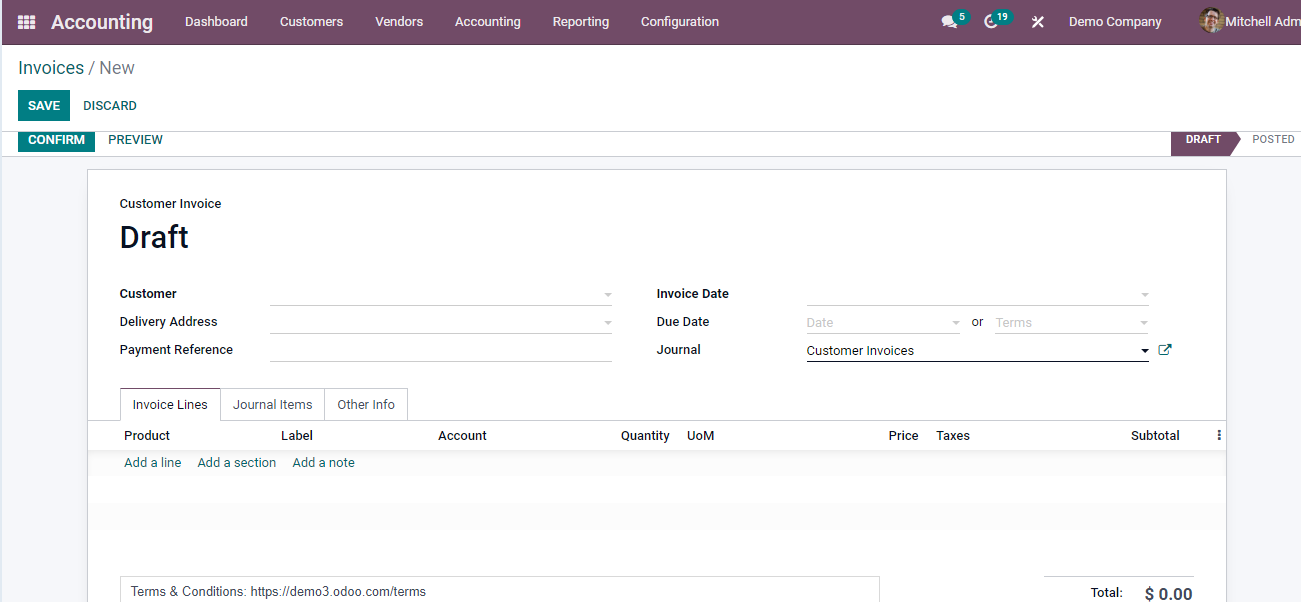Open the activities clock icon
Viewport: 1301px width, 602px height.
point(991,22)
